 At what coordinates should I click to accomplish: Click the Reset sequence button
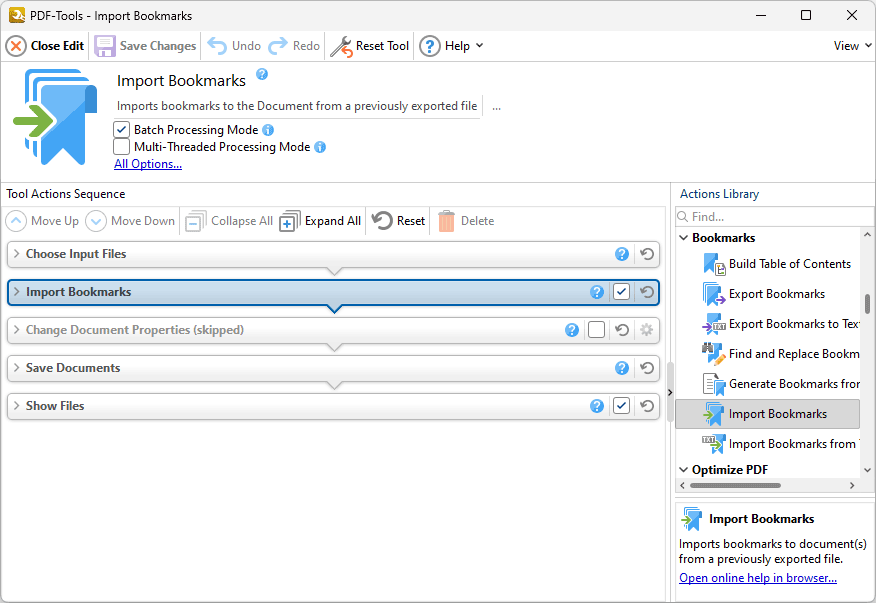pyautogui.click(x=399, y=221)
